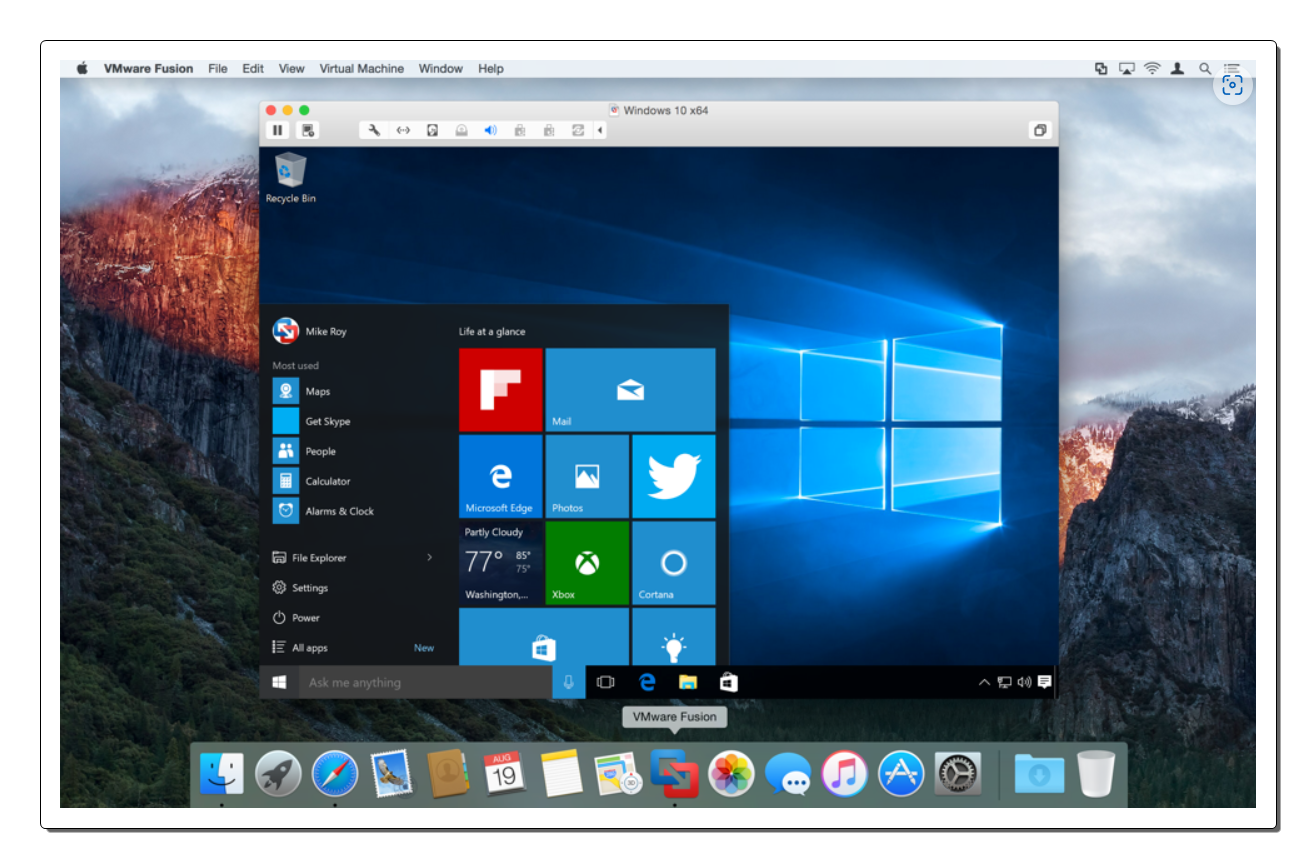Image resolution: width=1316 pixels, height=868 pixels.
Task: Click the VMware Fusion icon in the Dock
Action: coord(674,773)
